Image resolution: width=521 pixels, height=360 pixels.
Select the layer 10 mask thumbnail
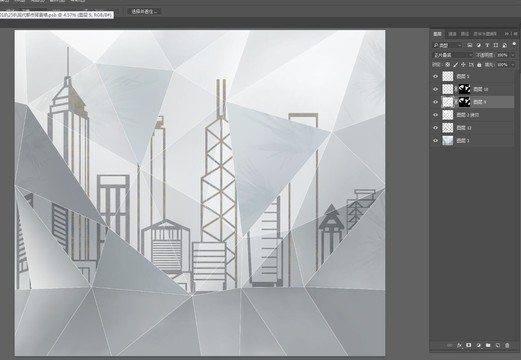[x=464, y=89]
